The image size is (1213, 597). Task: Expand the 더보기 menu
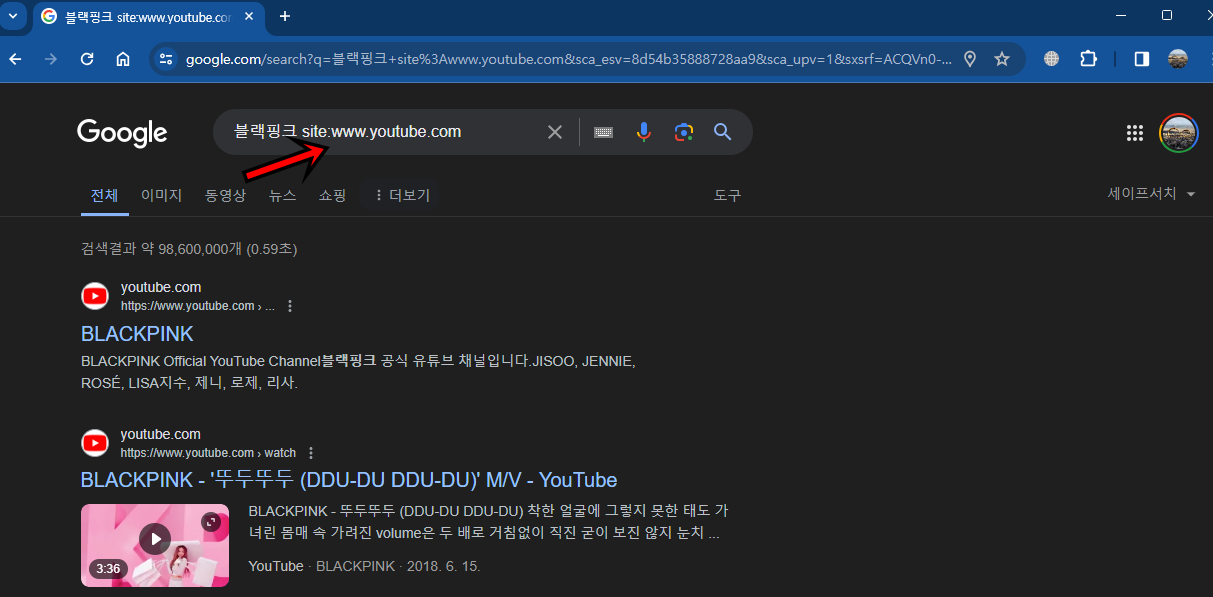(401, 196)
